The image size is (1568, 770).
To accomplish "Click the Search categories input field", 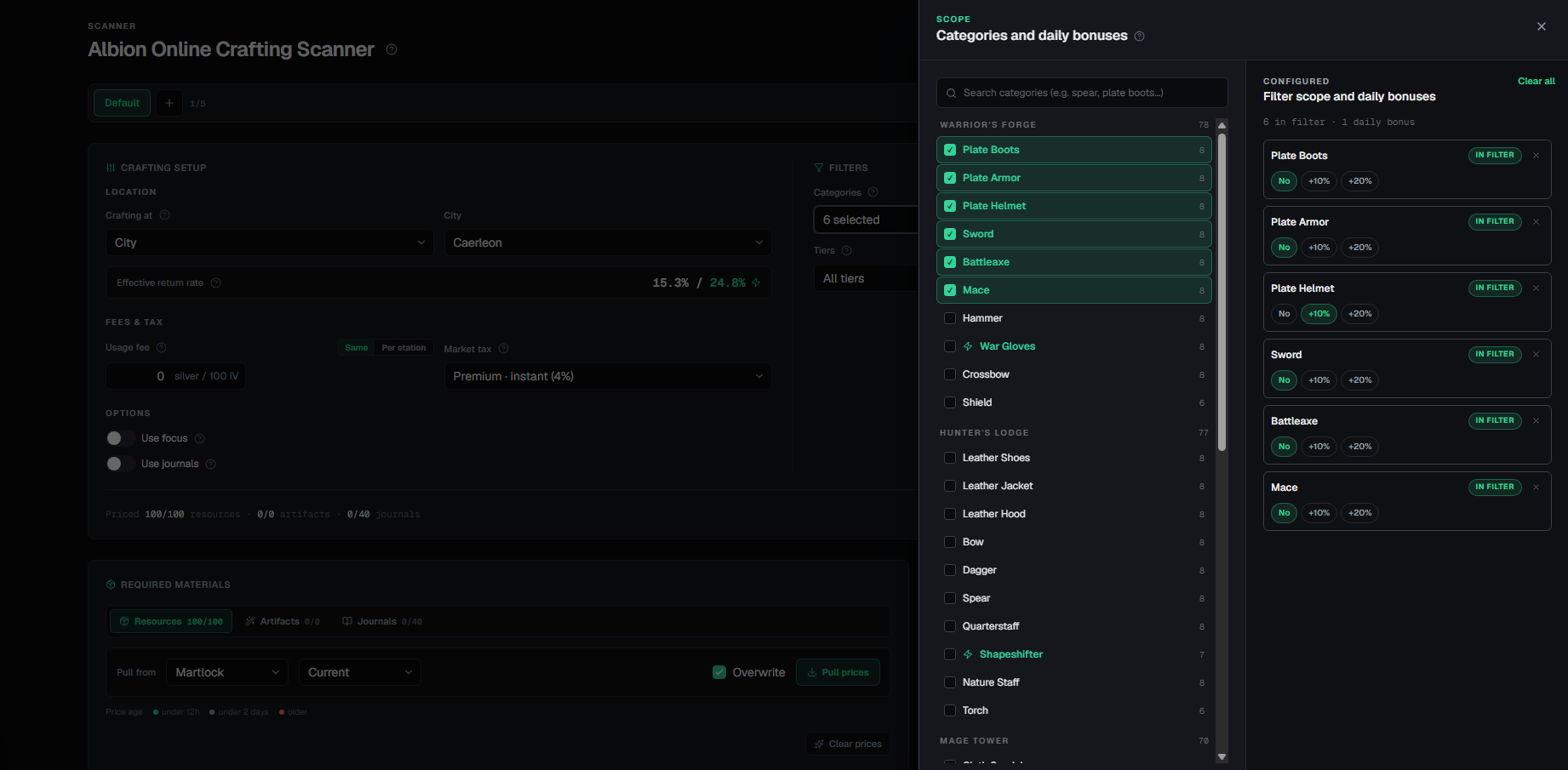I will point(1082,93).
